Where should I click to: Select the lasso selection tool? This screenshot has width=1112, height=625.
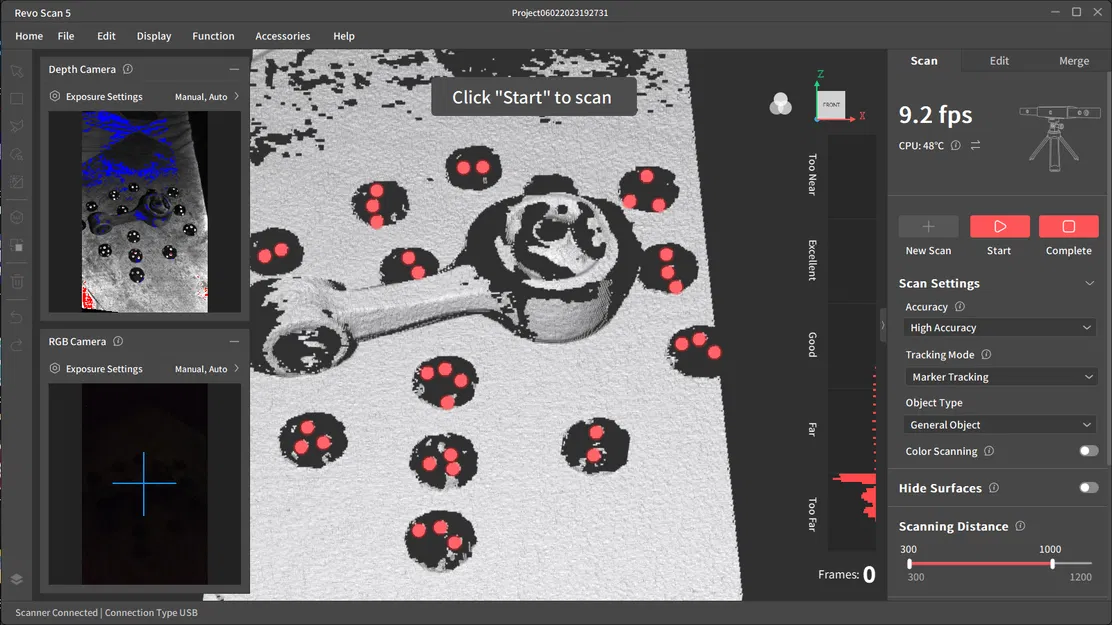[15, 126]
